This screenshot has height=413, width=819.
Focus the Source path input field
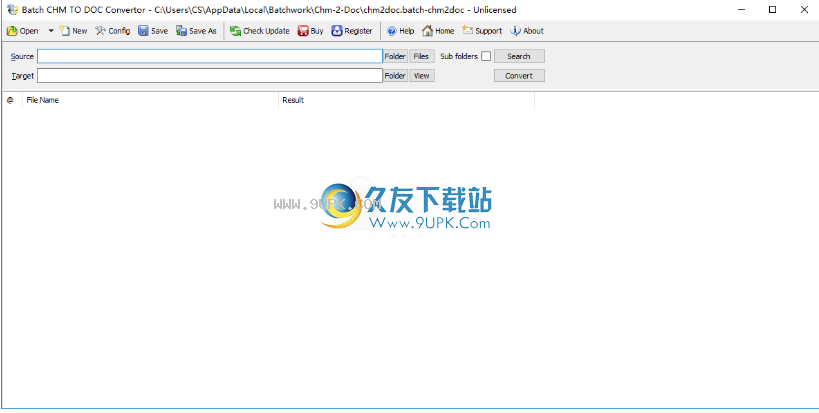[x=210, y=56]
